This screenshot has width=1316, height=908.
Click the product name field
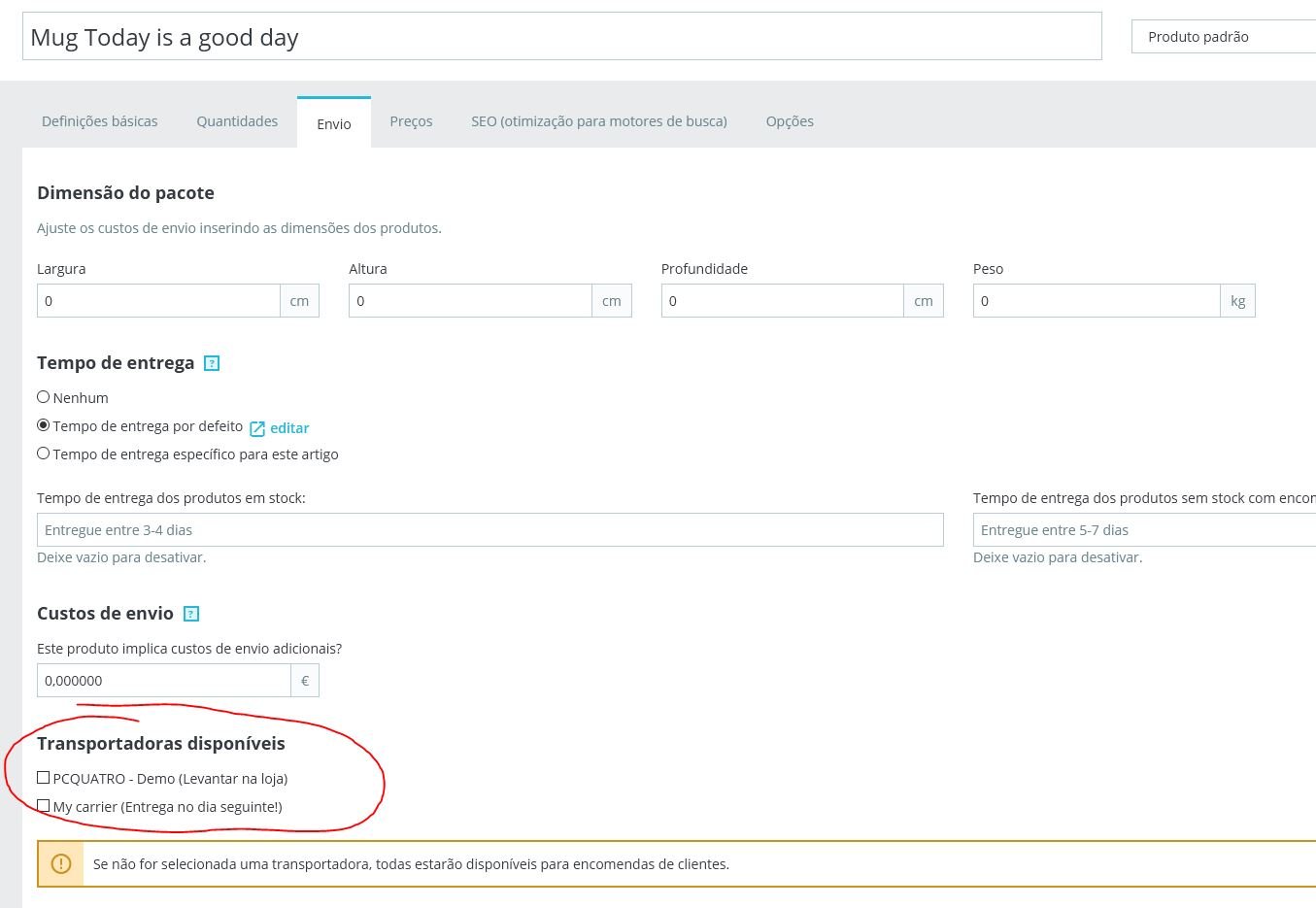[561, 37]
